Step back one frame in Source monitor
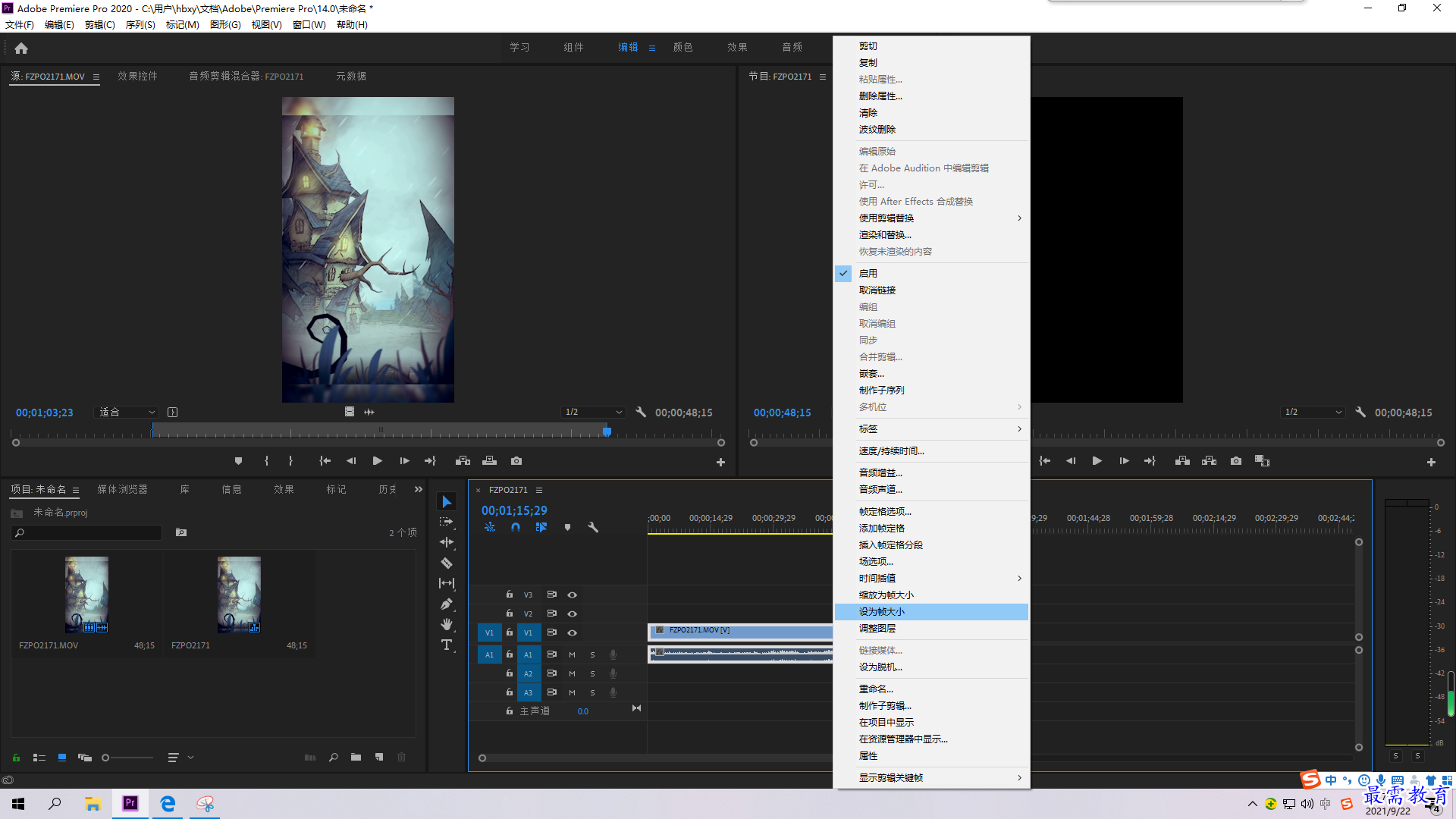This screenshot has width=1456, height=819. pyautogui.click(x=350, y=461)
